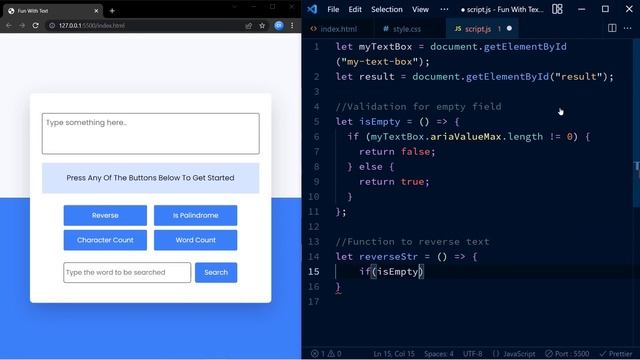
Task: Click the browser address bar URL
Action: pyautogui.click(x=92, y=25)
